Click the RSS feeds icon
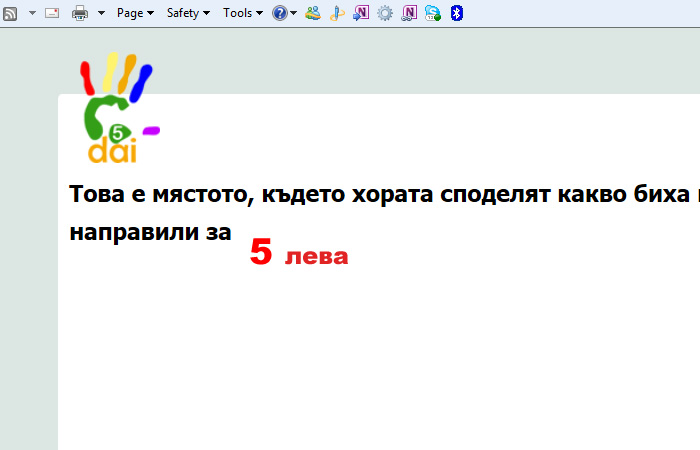The width and height of the screenshot is (700, 450). click(x=10, y=13)
